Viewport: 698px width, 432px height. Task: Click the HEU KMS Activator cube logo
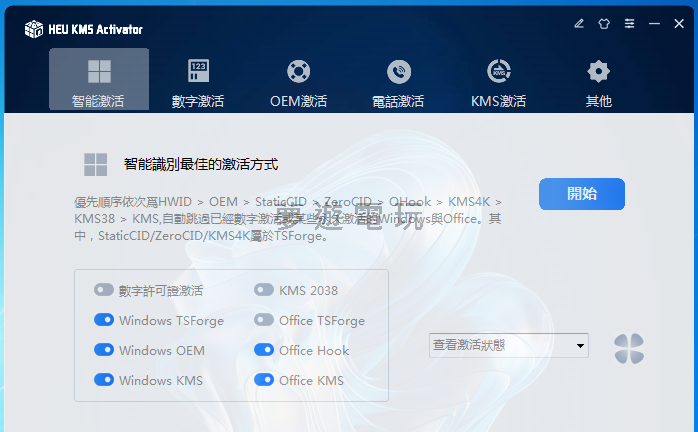click(x=34, y=29)
